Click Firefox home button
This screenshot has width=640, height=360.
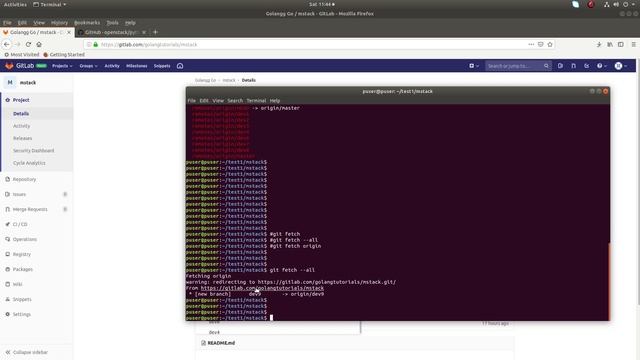coord(39,44)
